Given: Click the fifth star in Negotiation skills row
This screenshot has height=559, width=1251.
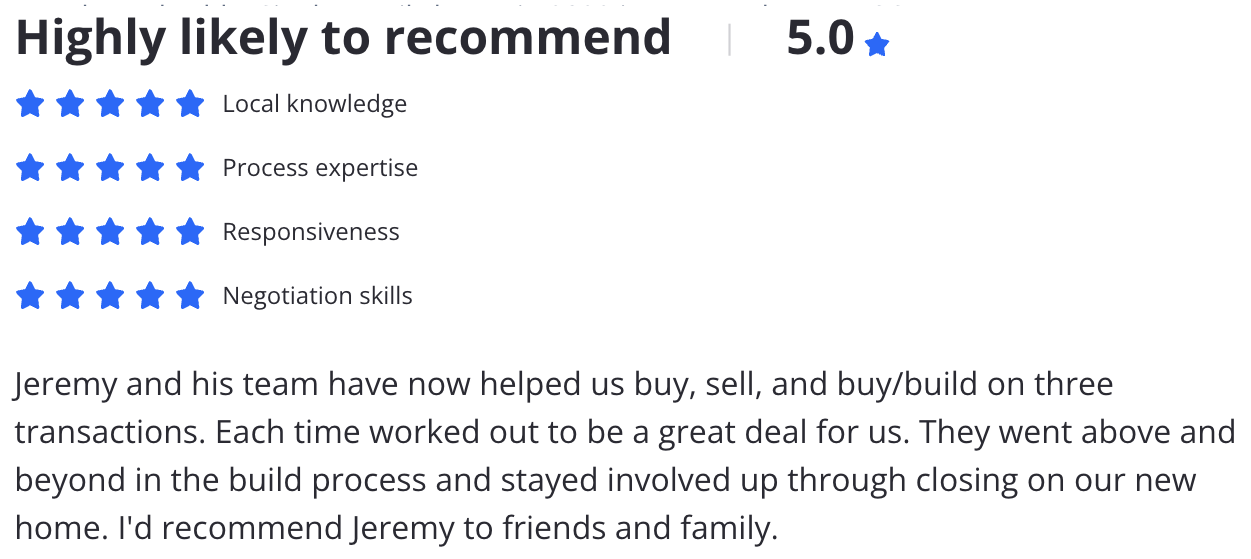Looking at the screenshot, I should click(x=190, y=296).
